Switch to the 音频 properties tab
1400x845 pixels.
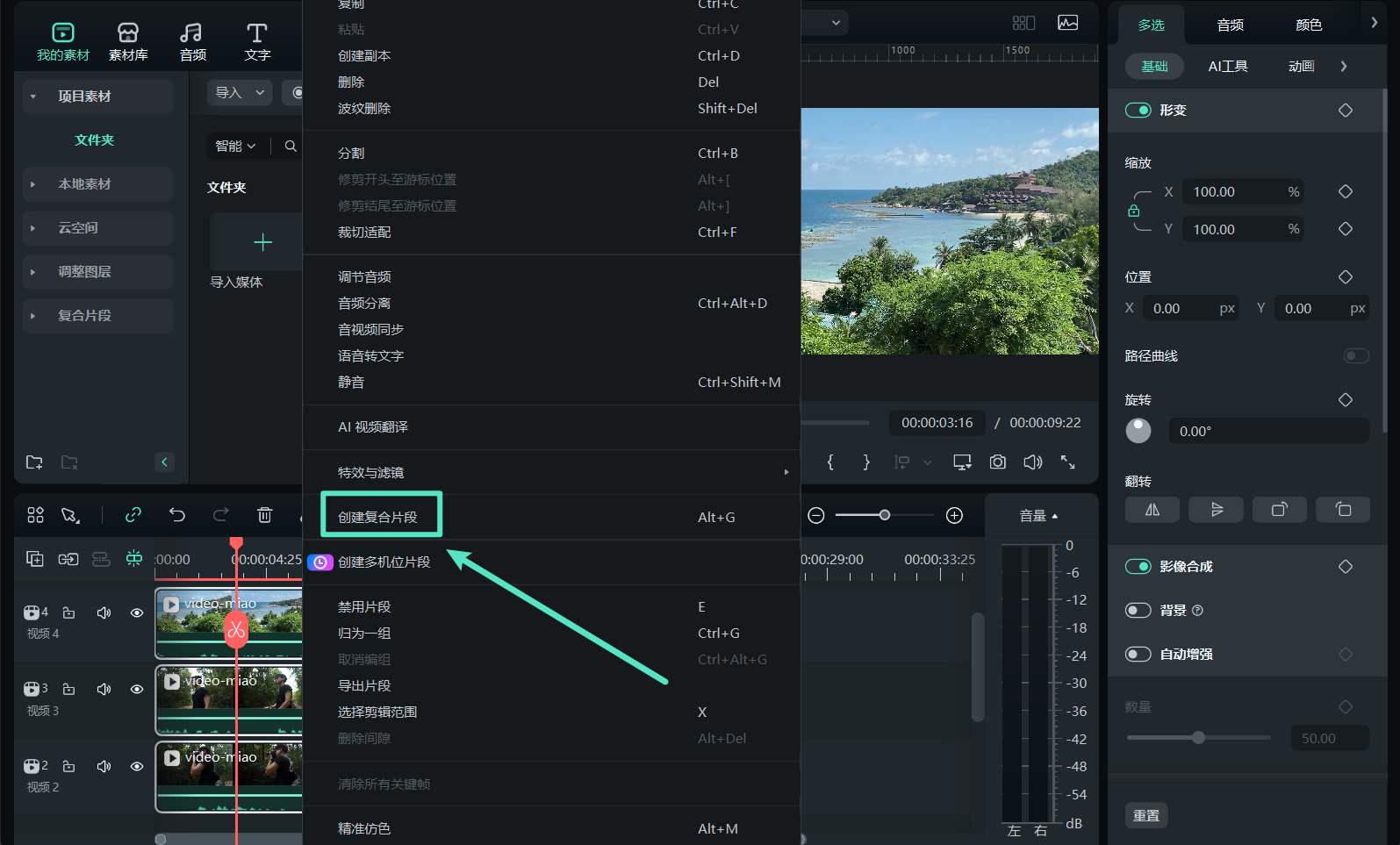pyautogui.click(x=1230, y=25)
